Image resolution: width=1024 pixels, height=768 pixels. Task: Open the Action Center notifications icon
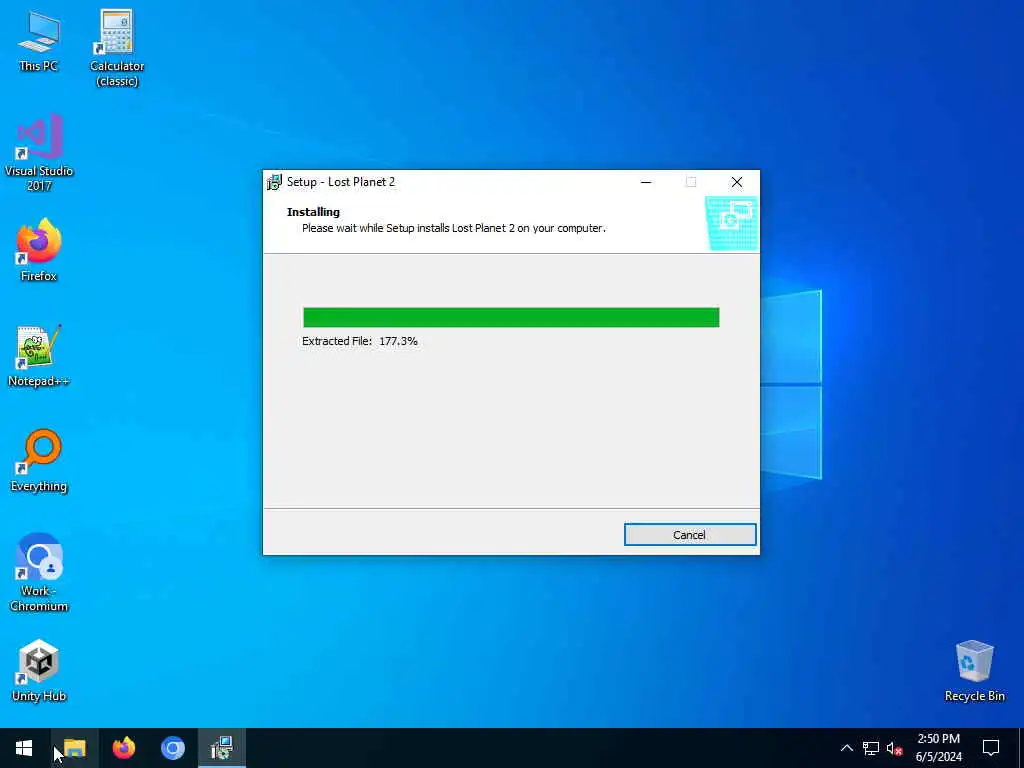tap(991, 748)
